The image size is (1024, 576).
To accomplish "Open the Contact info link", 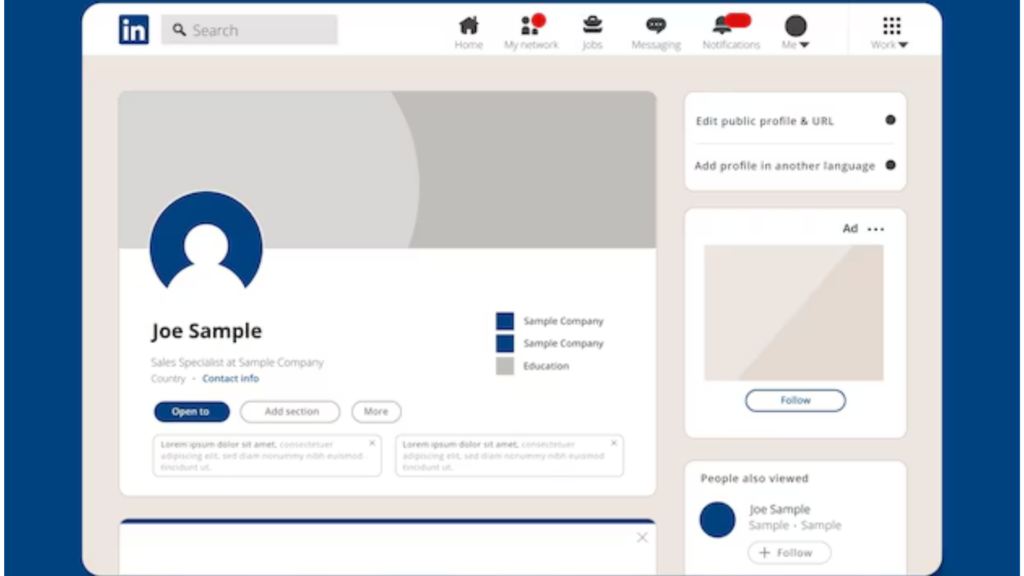I will pyautogui.click(x=230, y=379).
